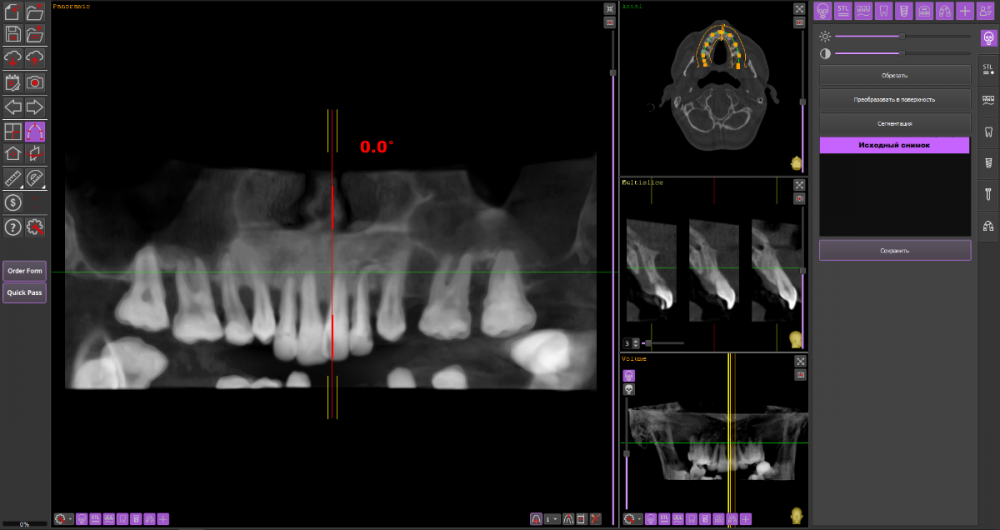Click the save floppy disk icon
The height and width of the screenshot is (530, 1000).
(x=13, y=35)
